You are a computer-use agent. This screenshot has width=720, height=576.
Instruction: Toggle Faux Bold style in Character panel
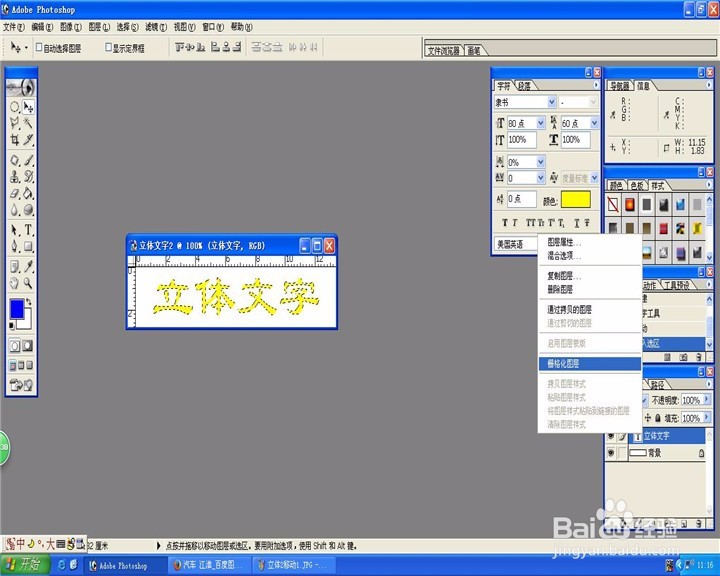tap(505, 223)
